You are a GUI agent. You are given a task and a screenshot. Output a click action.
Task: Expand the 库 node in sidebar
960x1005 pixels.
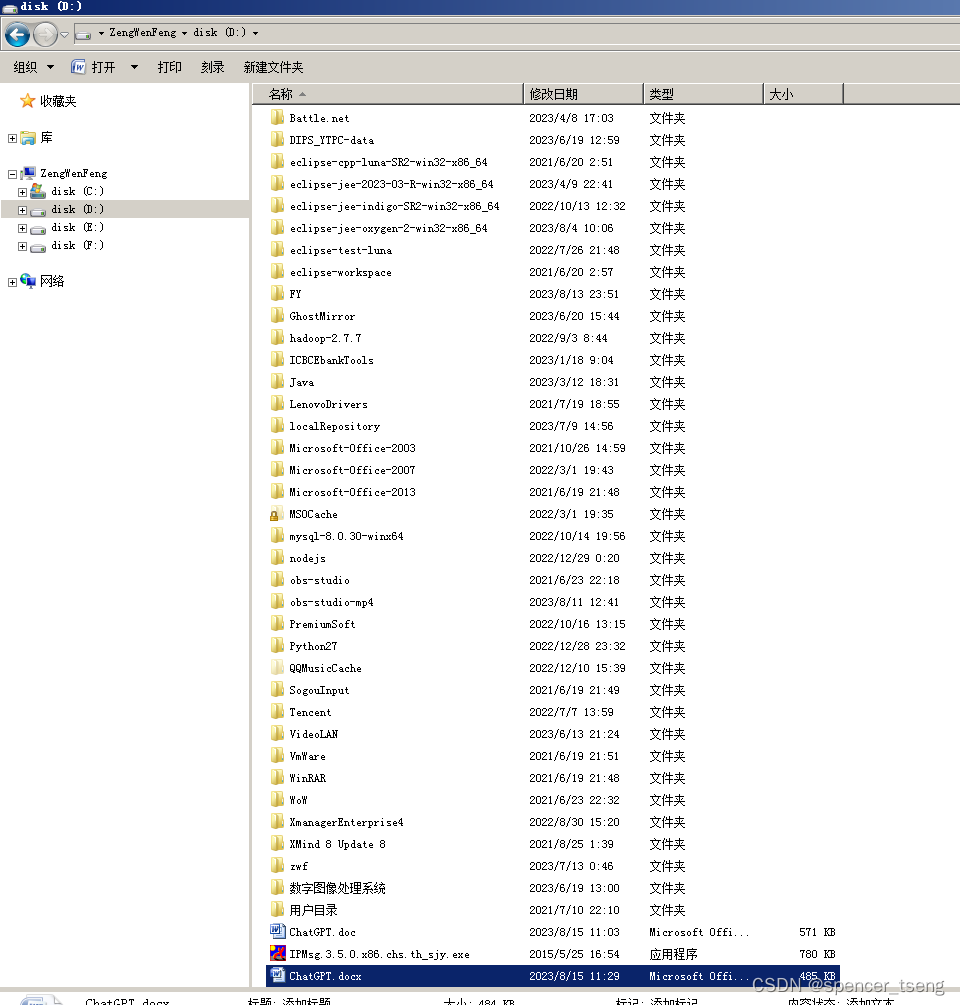11,138
